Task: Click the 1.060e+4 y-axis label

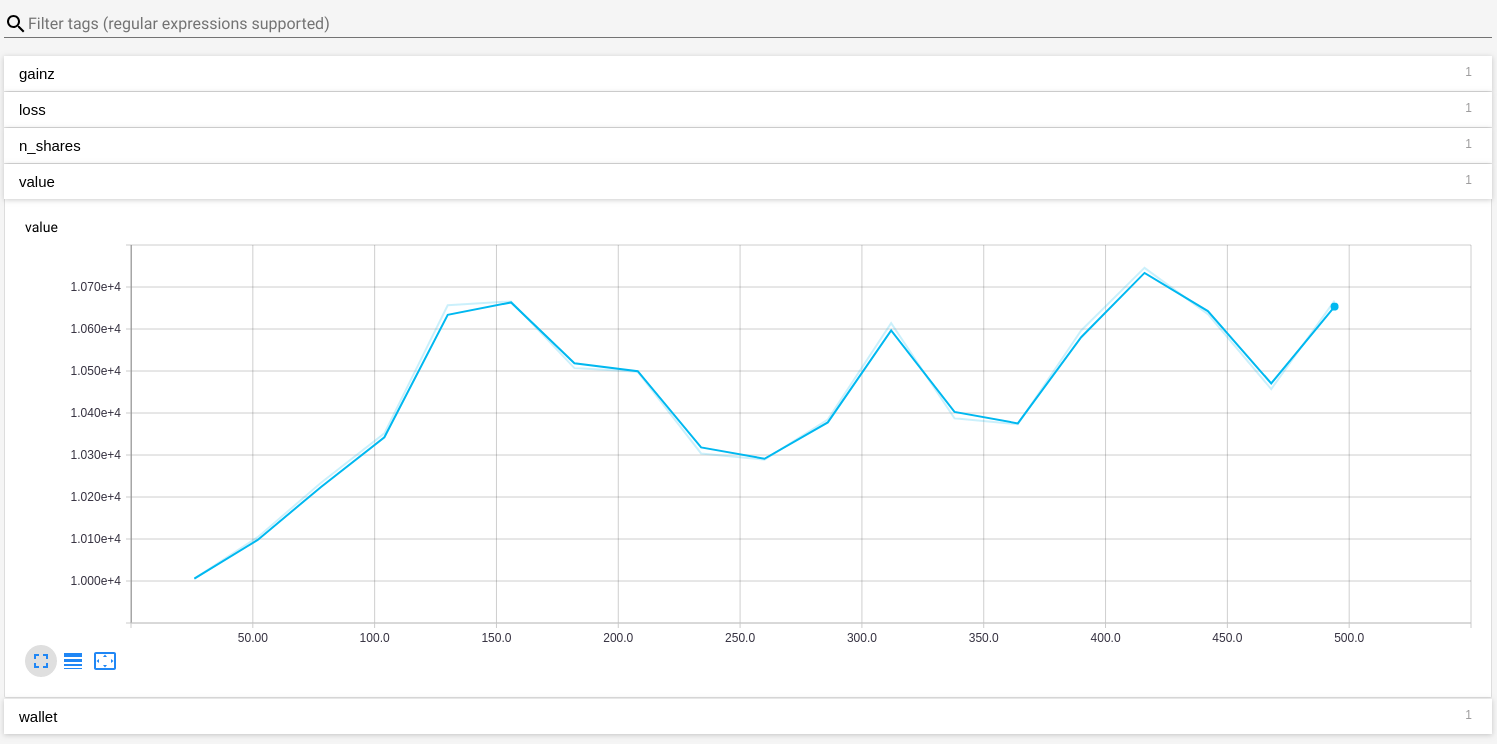Action: point(95,329)
